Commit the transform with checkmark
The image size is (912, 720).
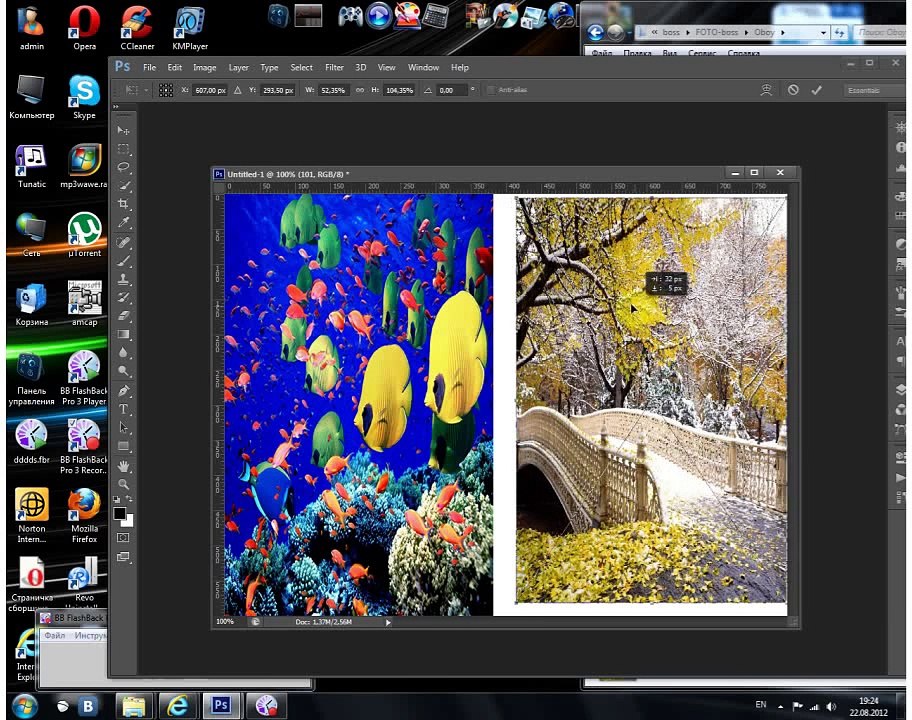[817, 90]
